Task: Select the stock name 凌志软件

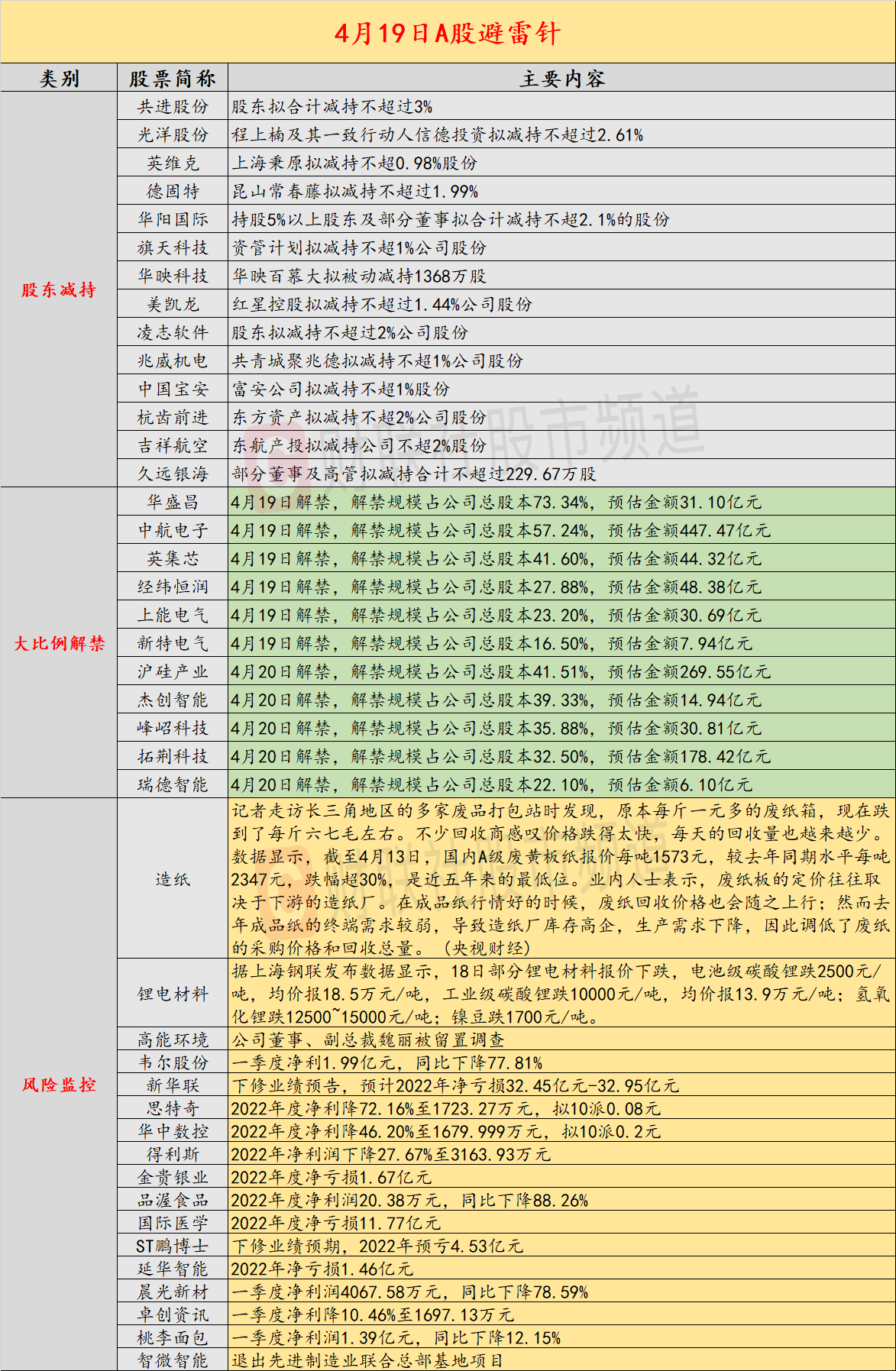Action: pyautogui.click(x=173, y=332)
